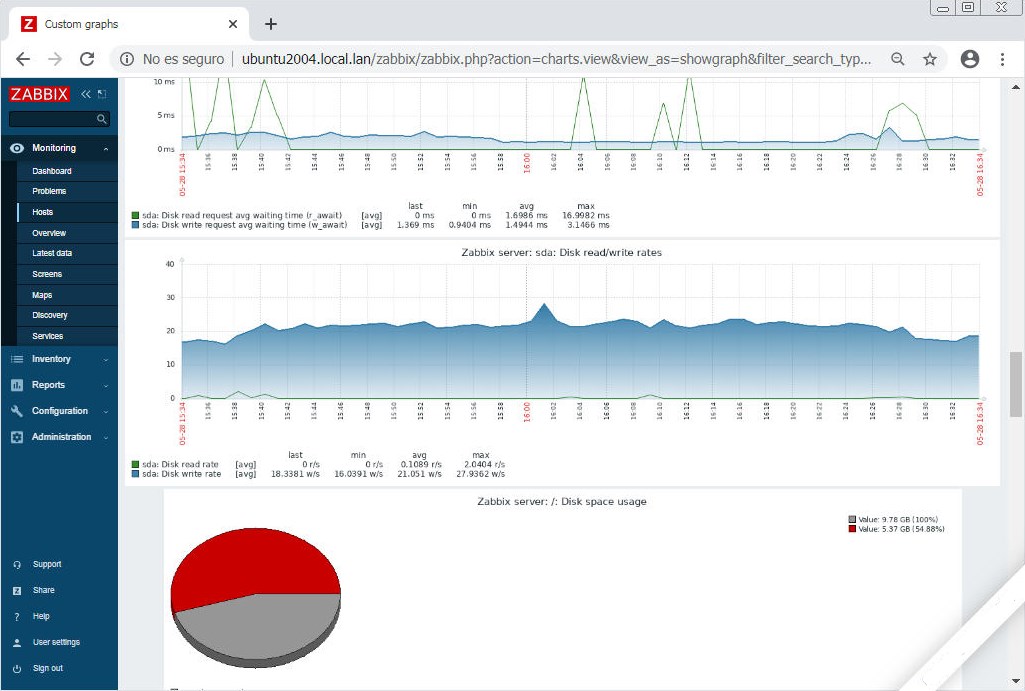This screenshot has width=1025, height=691.
Task: Open the Share link
Action: 44,590
